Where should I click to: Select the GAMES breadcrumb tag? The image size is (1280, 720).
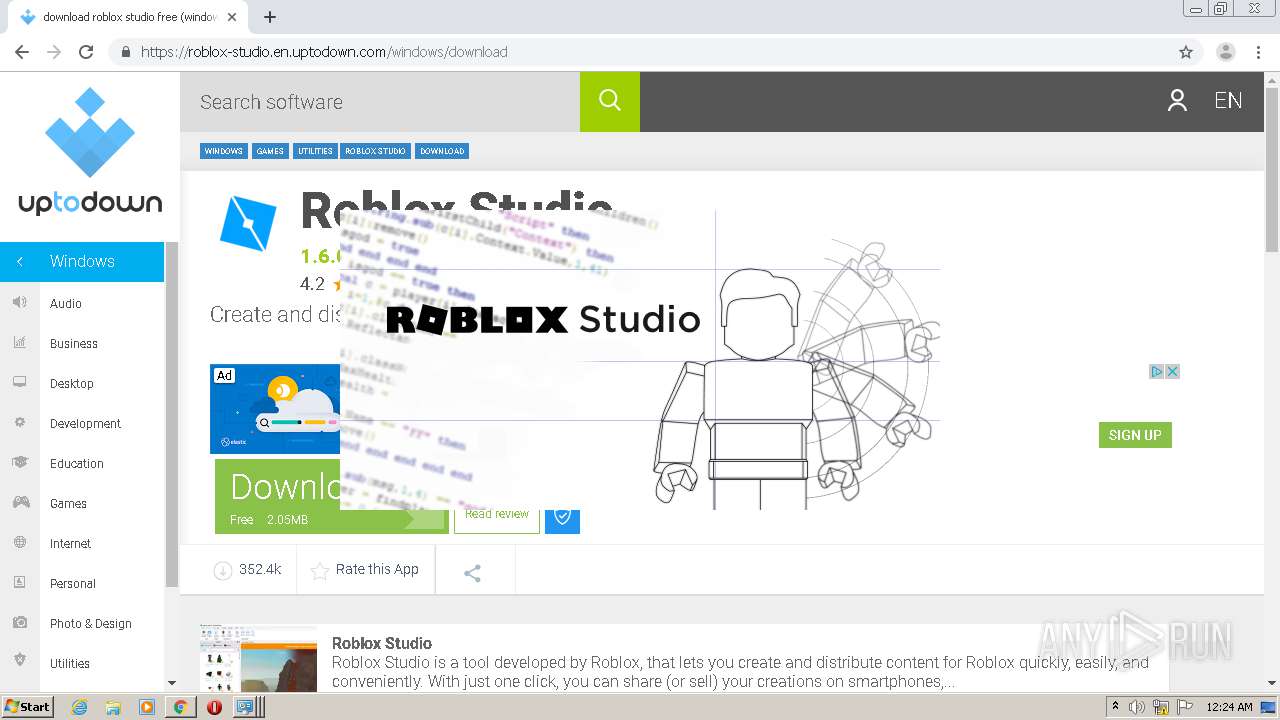point(270,151)
